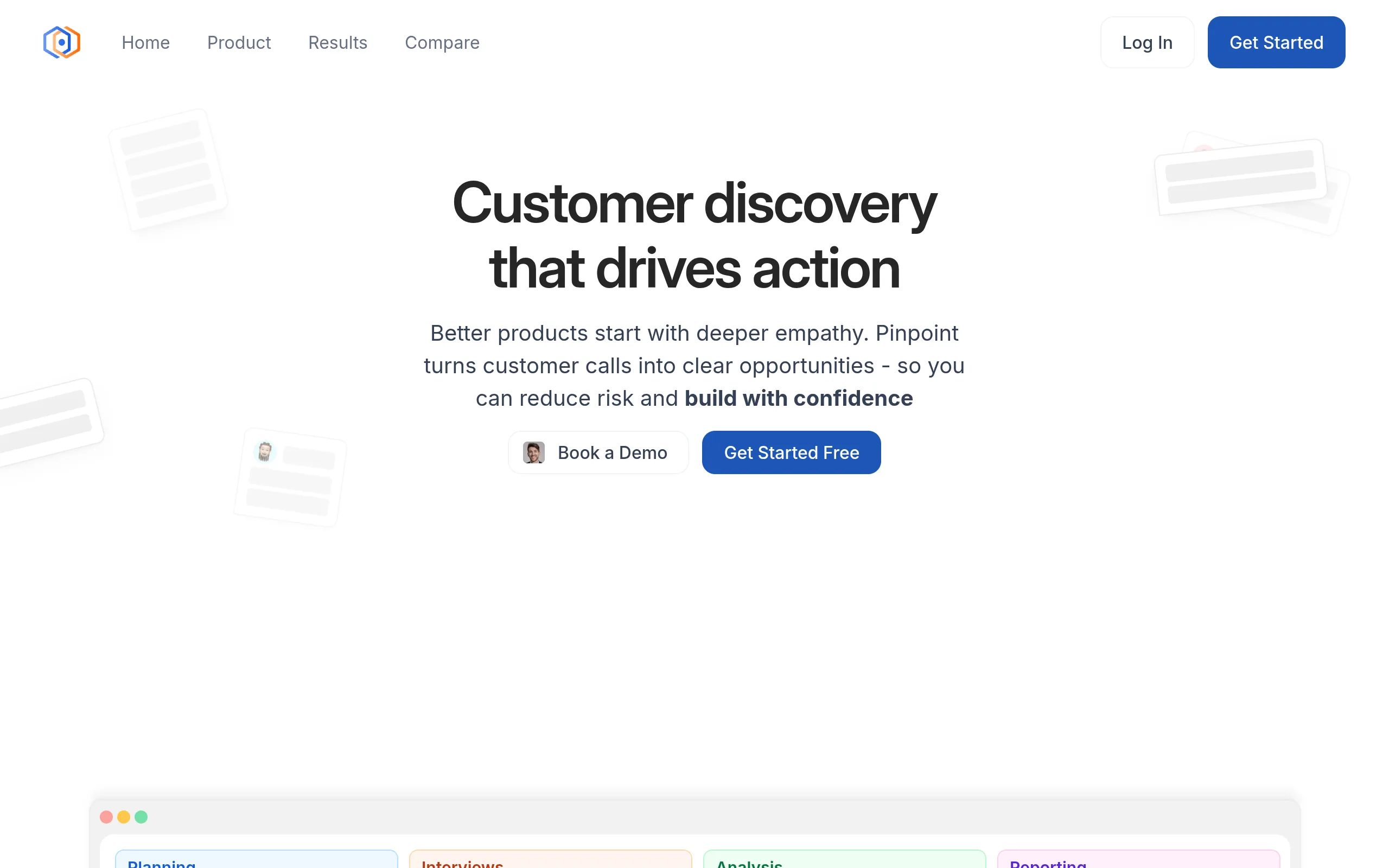Viewport: 1389px width, 868px height.
Task: Select the Interviews column card
Action: pos(550,859)
